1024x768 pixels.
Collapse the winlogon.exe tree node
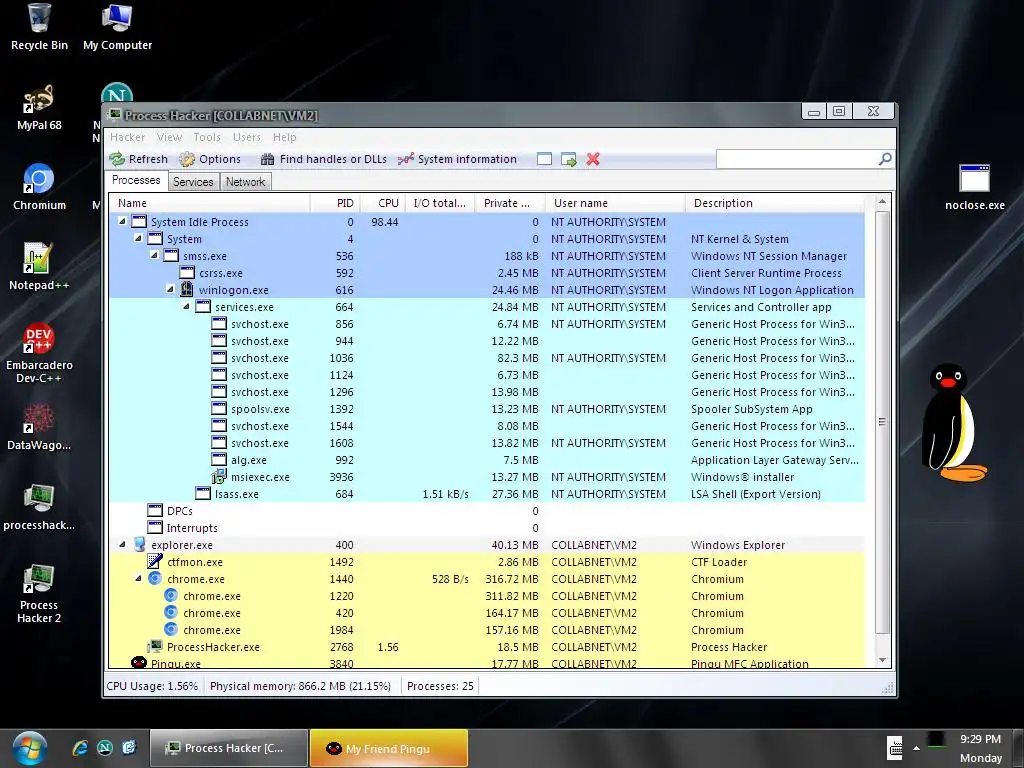click(170, 289)
